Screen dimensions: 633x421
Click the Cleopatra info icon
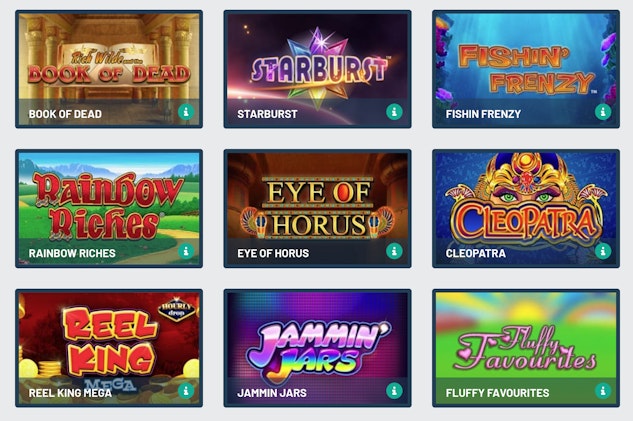click(x=603, y=251)
